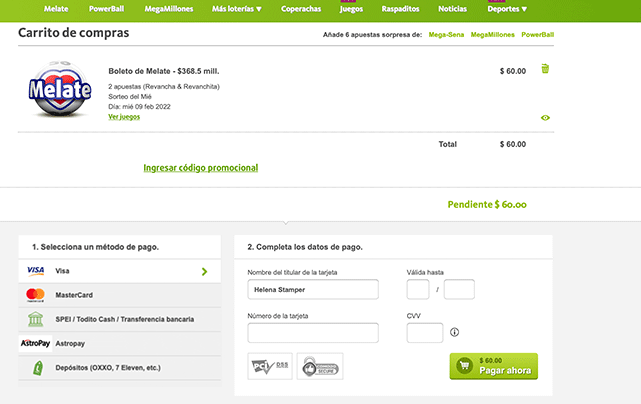Open the Raspaditos menu item
The image size is (641, 404).
400,9
